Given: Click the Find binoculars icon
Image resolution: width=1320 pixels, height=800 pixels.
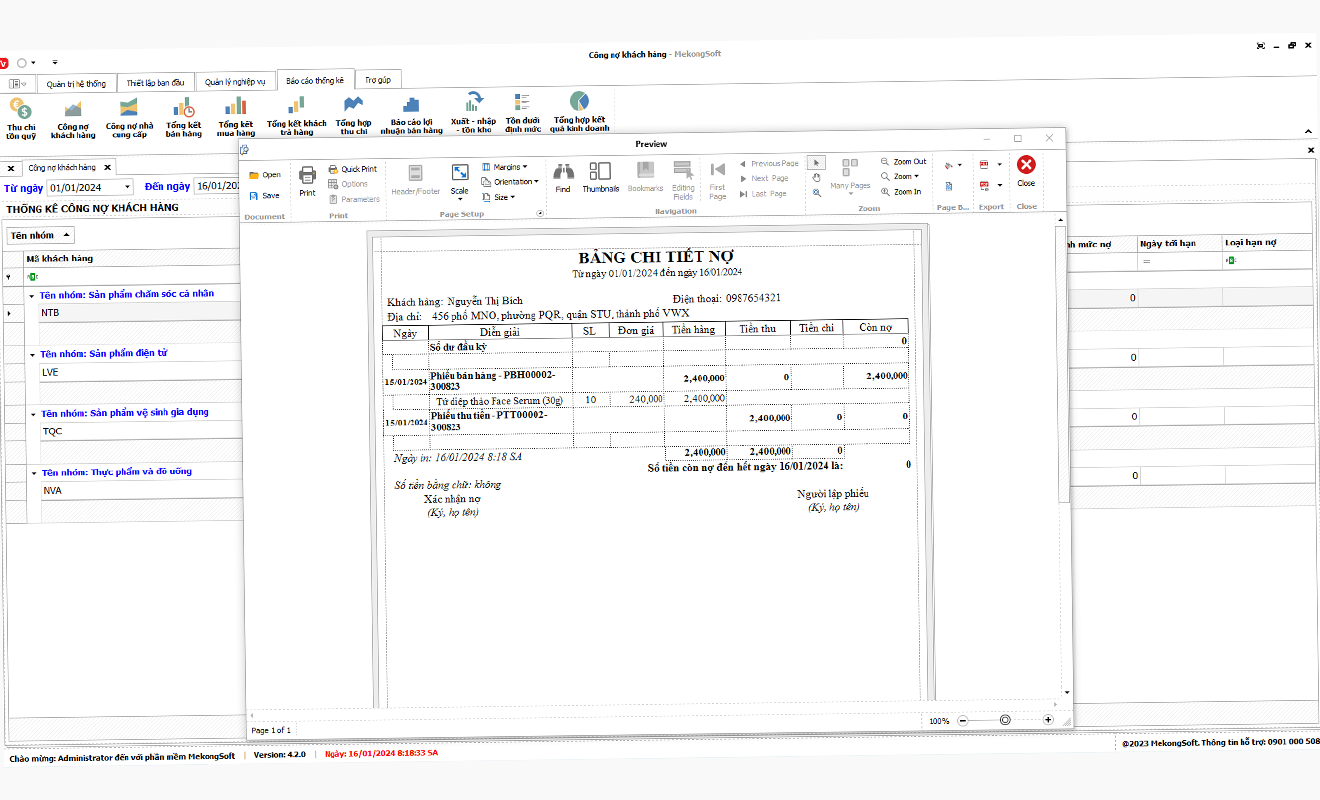Looking at the screenshot, I should coord(563,177).
